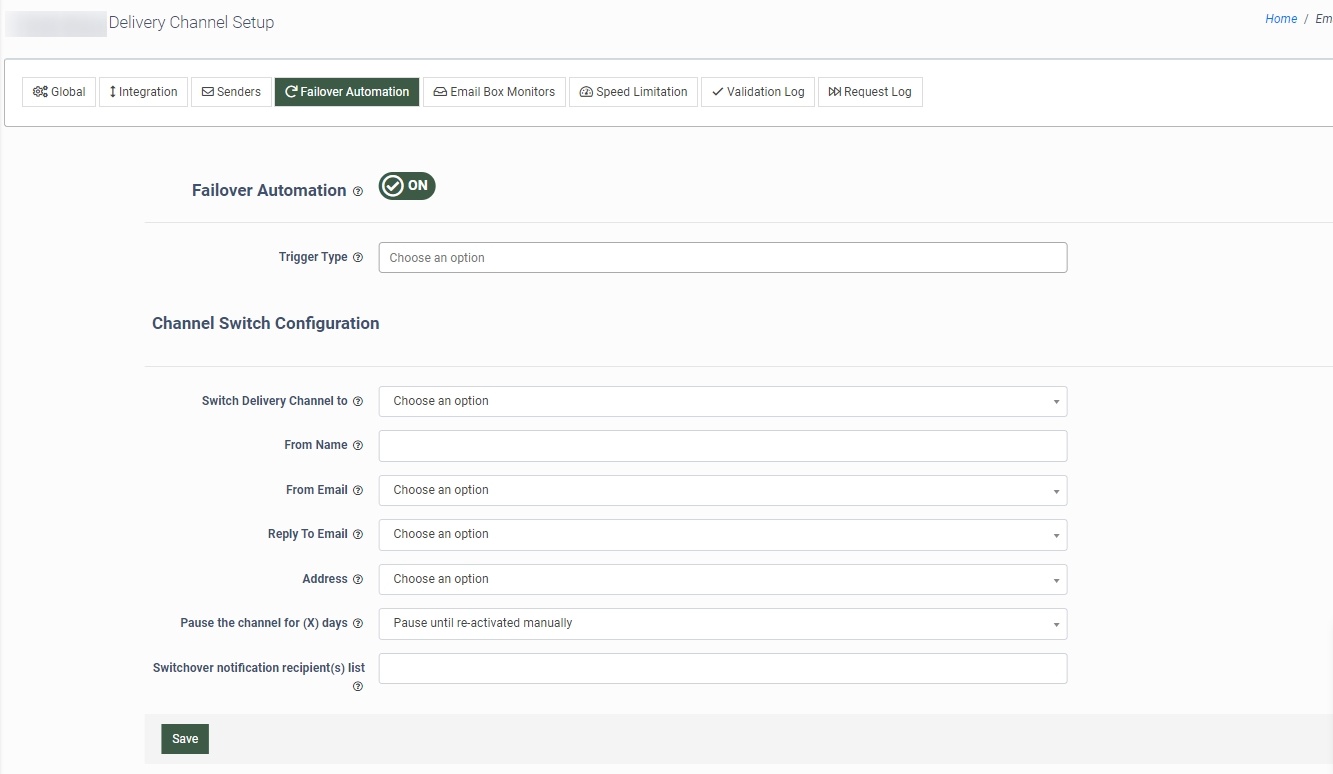Image resolution: width=1333 pixels, height=774 pixels.
Task: Open the Speed Limitation tab
Action: click(633, 92)
